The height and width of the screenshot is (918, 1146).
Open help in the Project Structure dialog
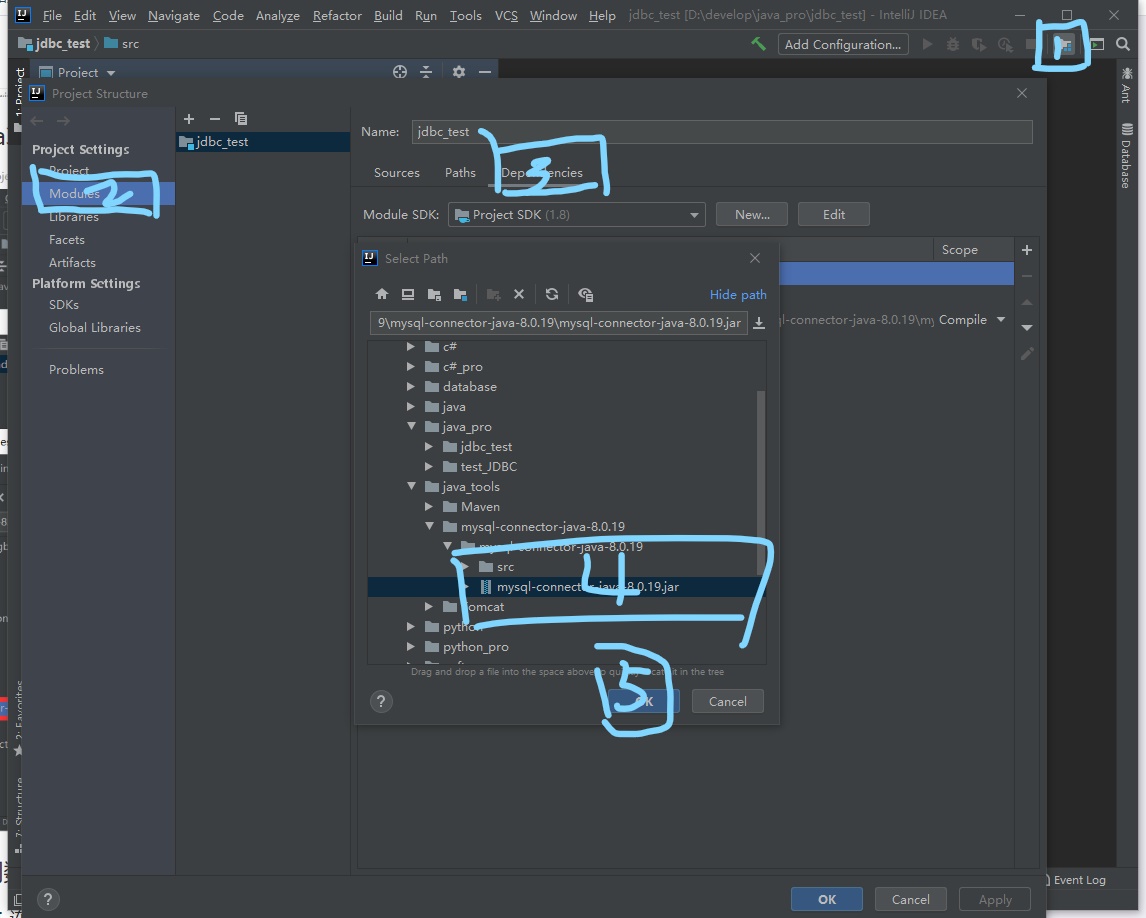[48, 900]
